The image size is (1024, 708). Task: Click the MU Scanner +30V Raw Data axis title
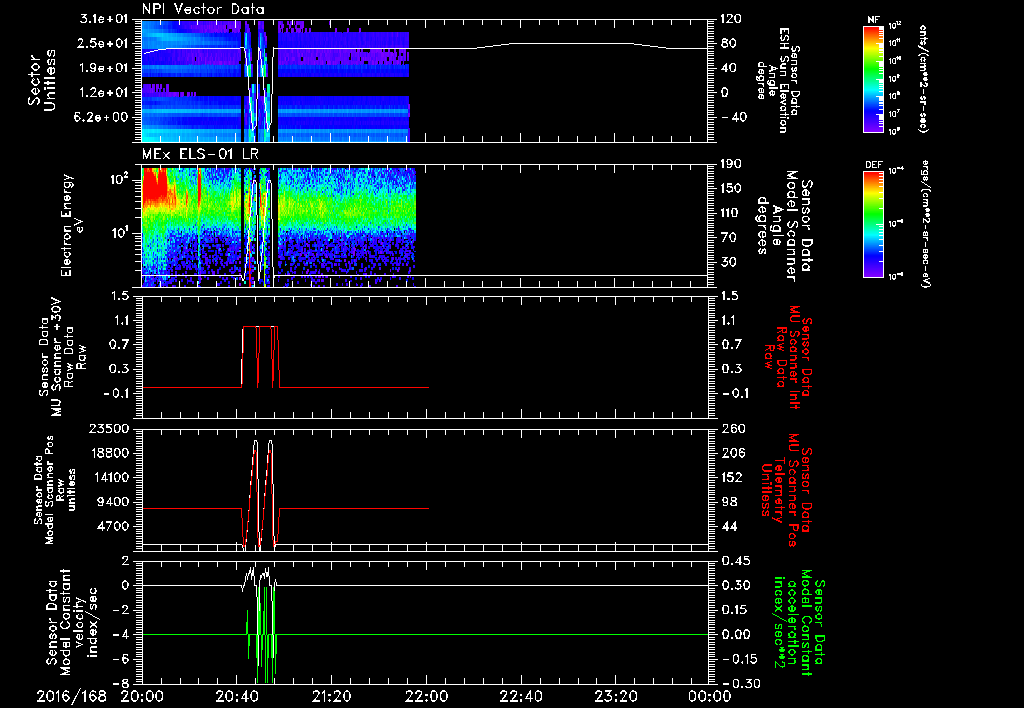63,357
